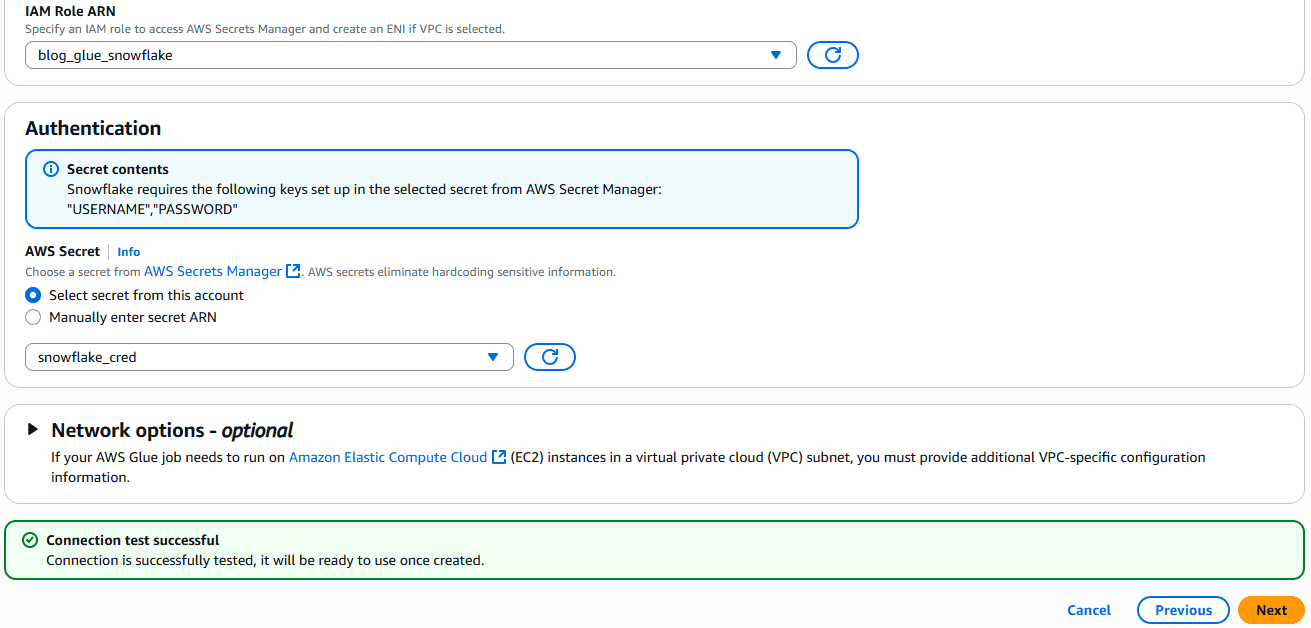The width and height of the screenshot is (1311, 628).
Task: Click the info icon beside Secret contents
Action: coord(51,169)
